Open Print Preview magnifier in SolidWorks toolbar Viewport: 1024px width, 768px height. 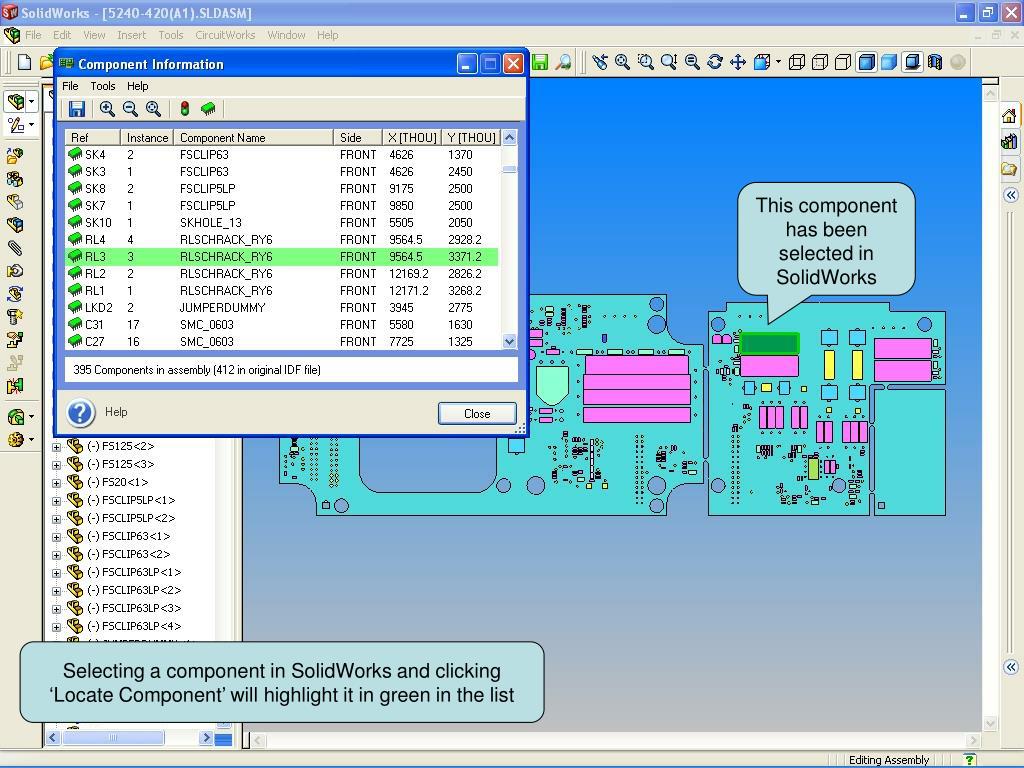tap(563, 62)
